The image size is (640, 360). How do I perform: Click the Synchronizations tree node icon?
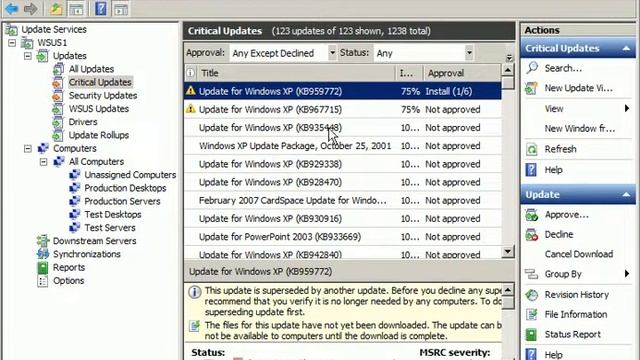(43, 254)
